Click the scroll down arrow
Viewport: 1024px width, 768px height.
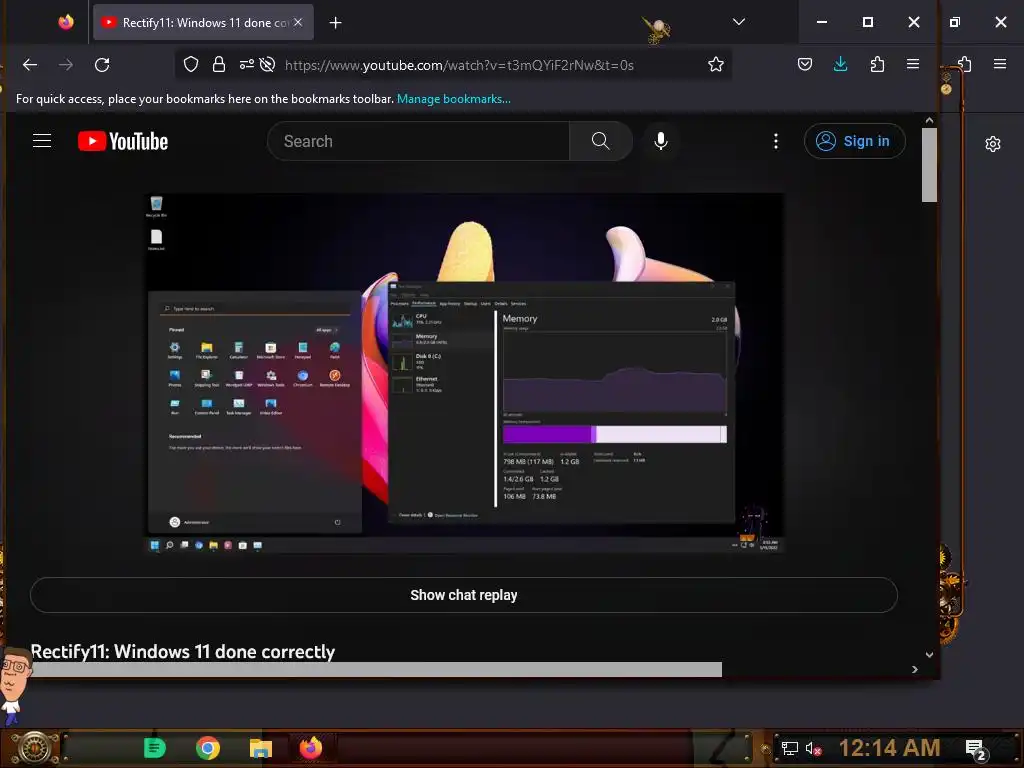(x=929, y=654)
